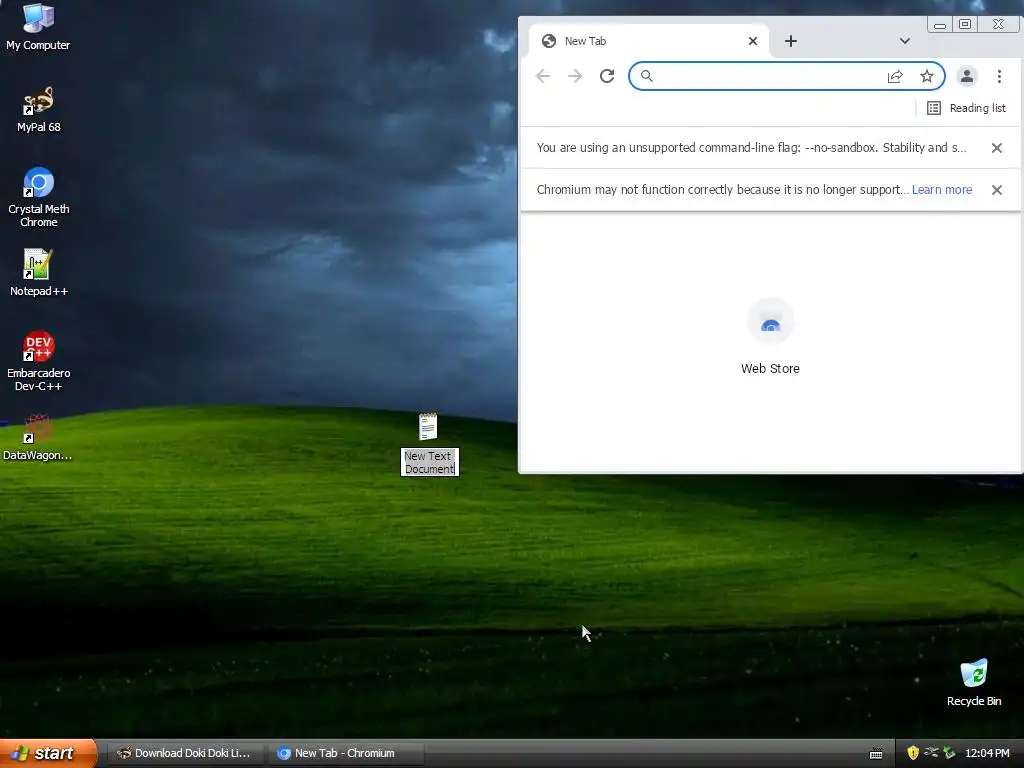This screenshot has width=1024, height=768.
Task: Maximize the Chromium window
Action: coord(965,25)
